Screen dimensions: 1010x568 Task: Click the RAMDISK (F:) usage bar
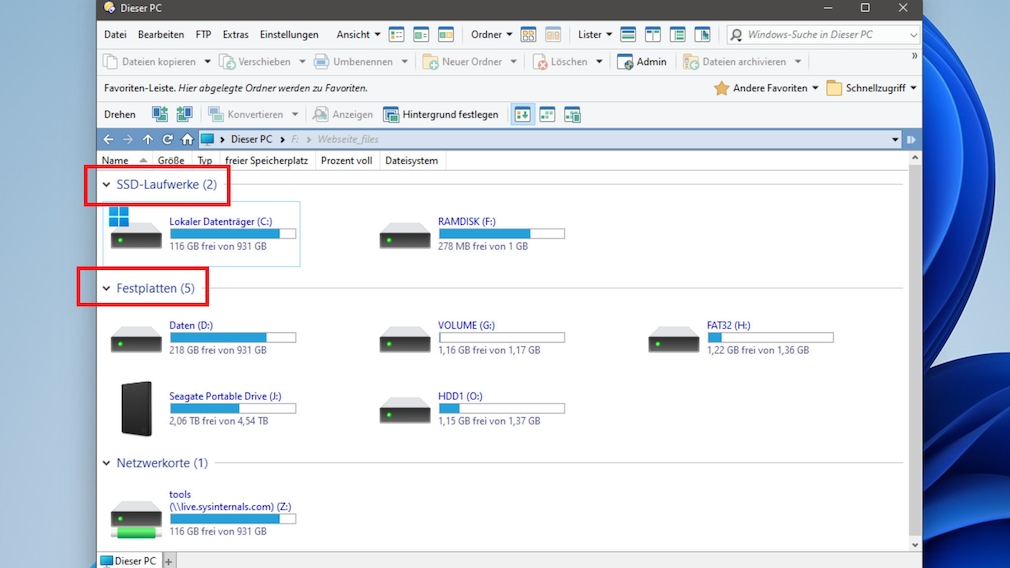(501, 234)
